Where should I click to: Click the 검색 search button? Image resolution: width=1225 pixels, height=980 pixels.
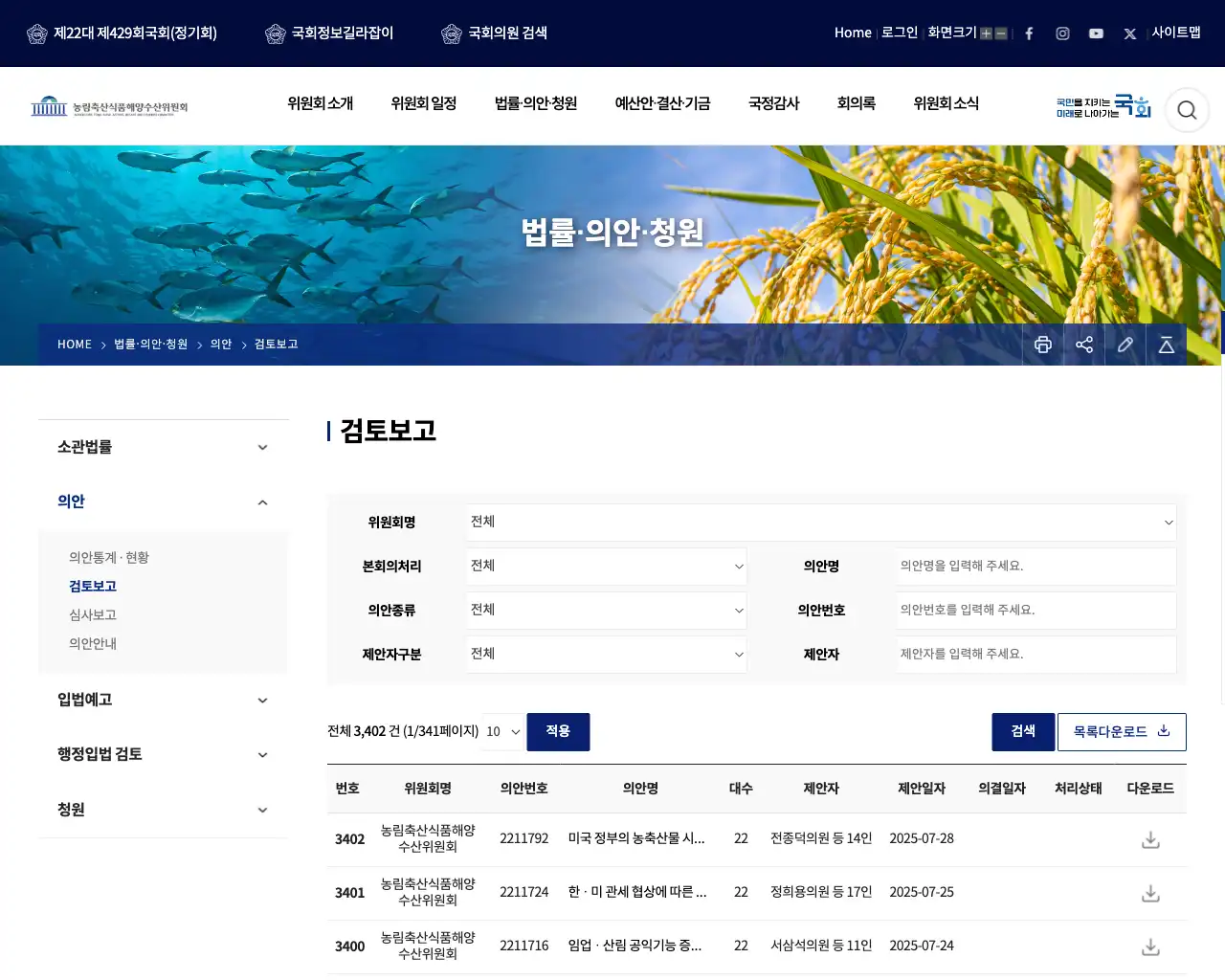pos(1023,732)
